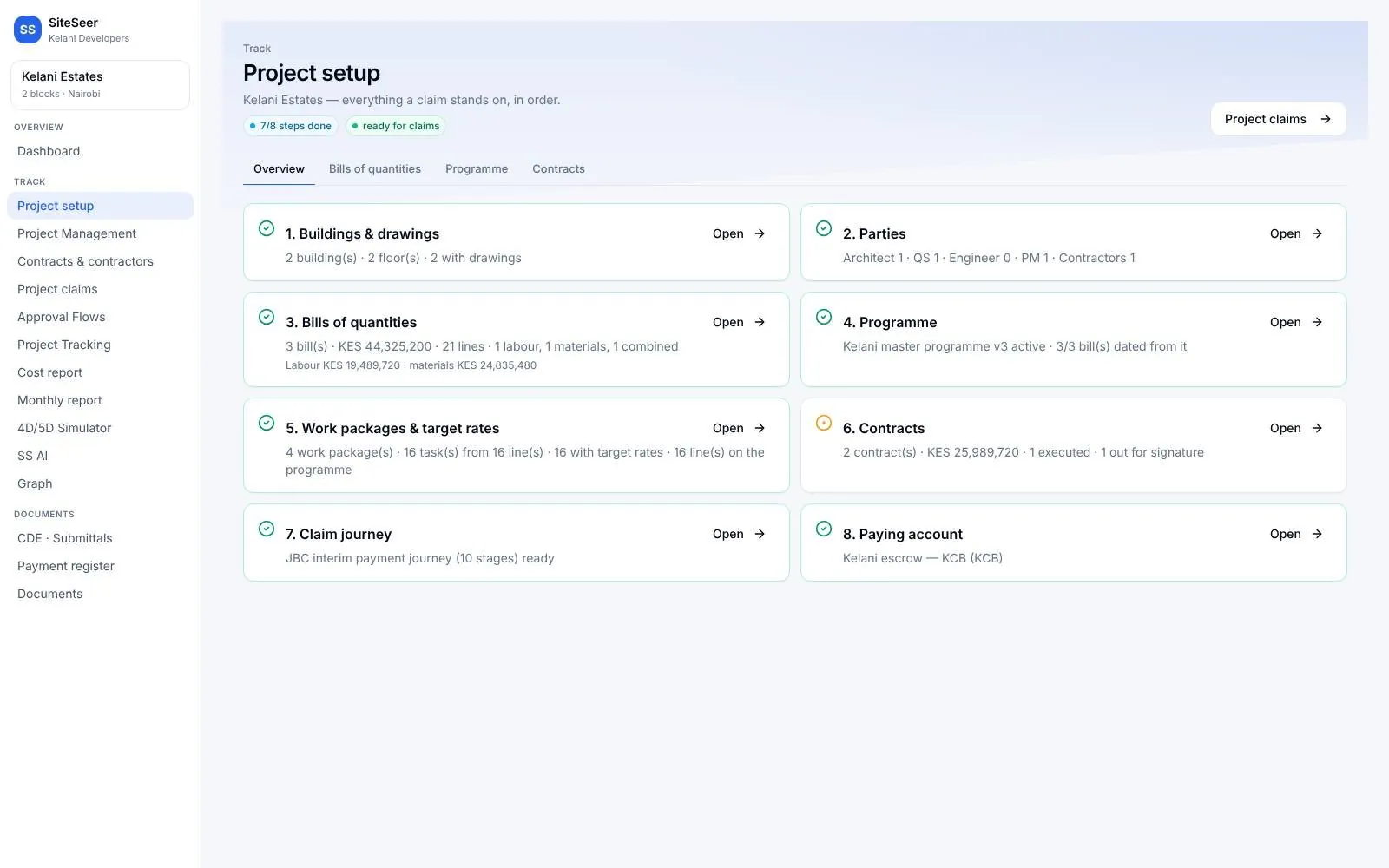The image size is (1389, 868).
Task: Open the Contracts tab
Action: (x=558, y=169)
